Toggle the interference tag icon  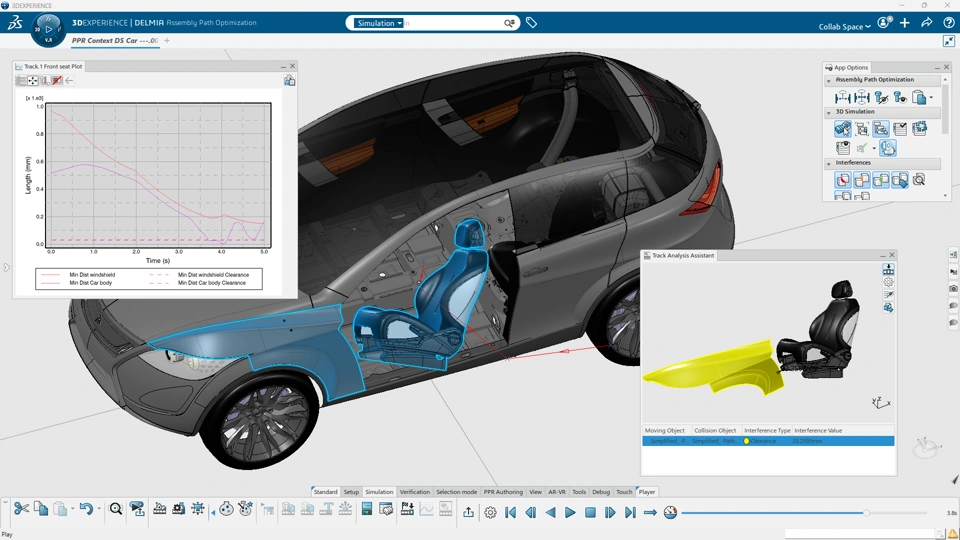click(900, 179)
